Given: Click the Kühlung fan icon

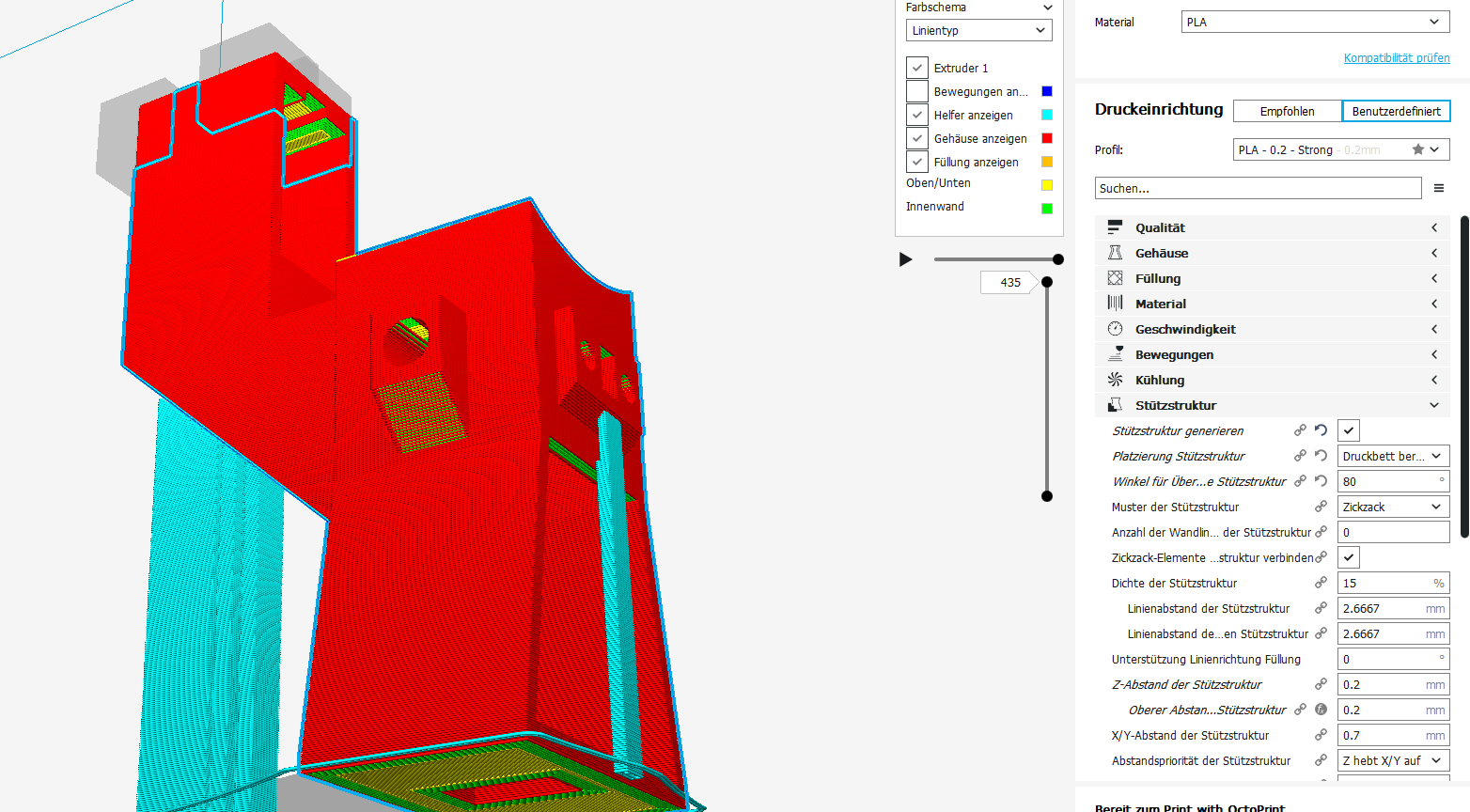Looking at the screenshot, I should (x=1115, y=380).
